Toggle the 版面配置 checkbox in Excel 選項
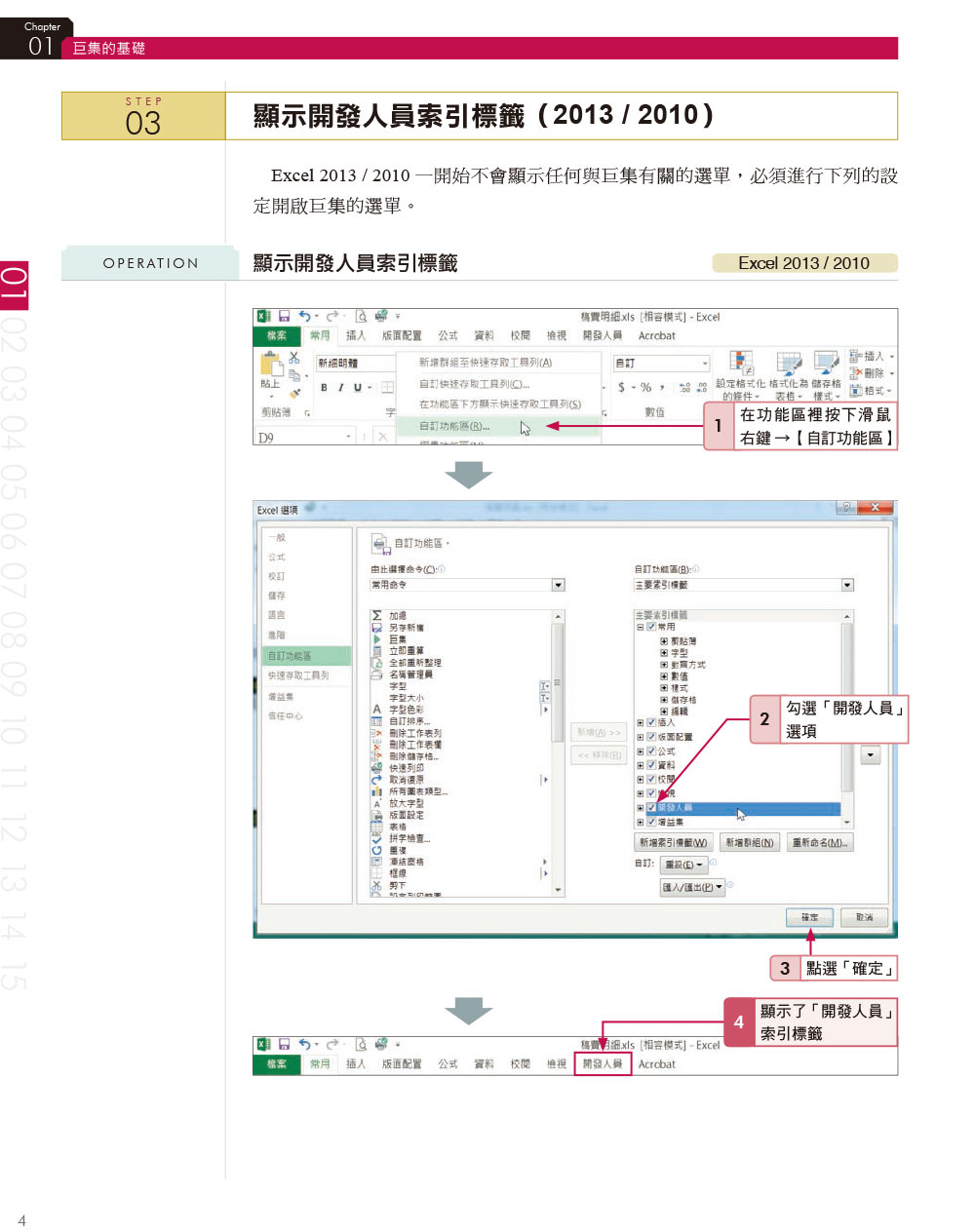 click(x=652, y=737)
